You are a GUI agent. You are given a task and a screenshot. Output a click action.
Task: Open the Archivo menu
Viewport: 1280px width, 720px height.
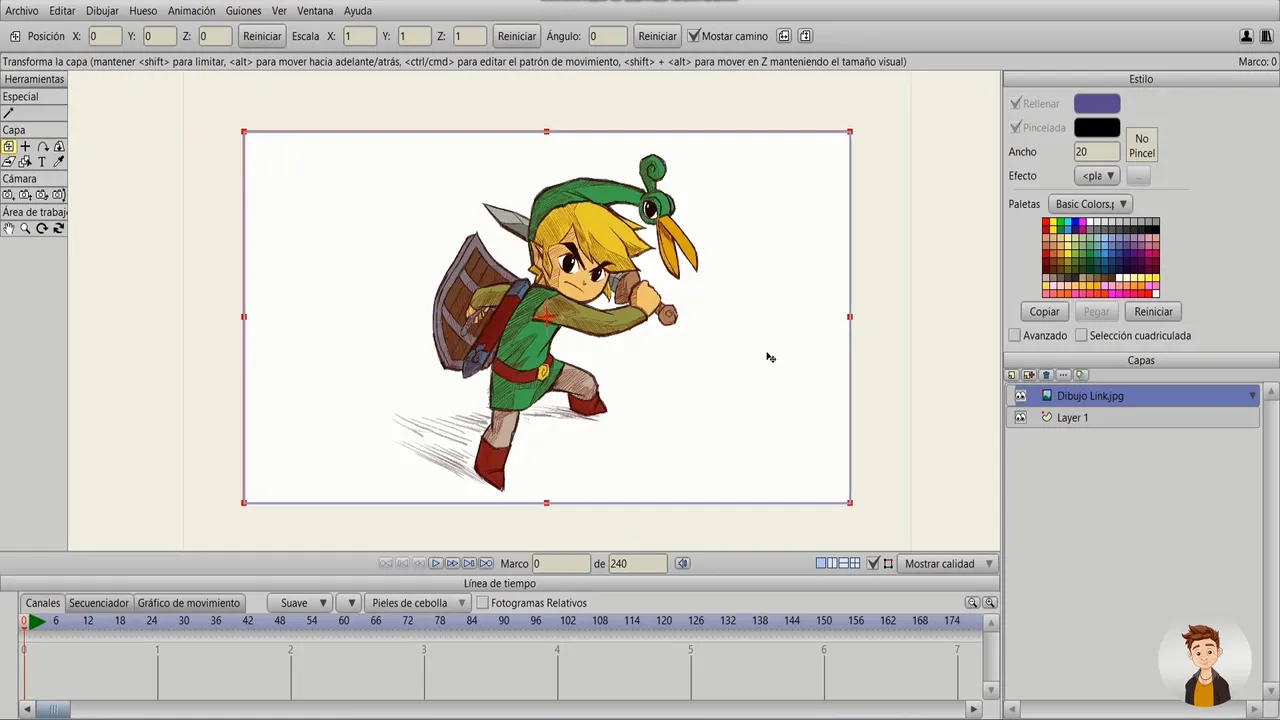(22, 11)
